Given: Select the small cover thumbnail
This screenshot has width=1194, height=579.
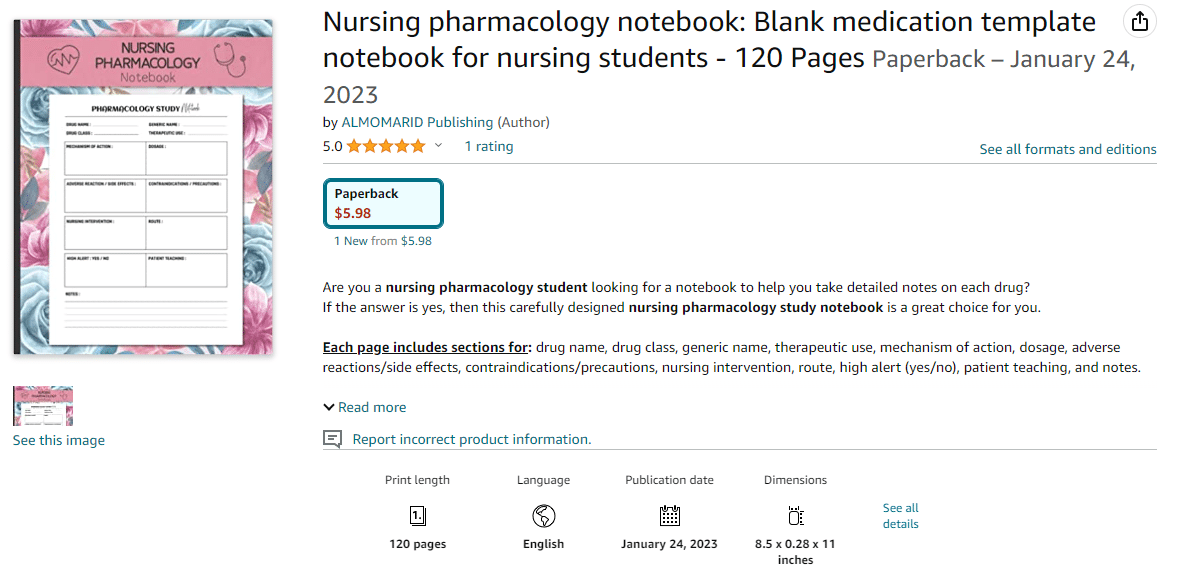Looking at the screenshot, I should 43,405.
